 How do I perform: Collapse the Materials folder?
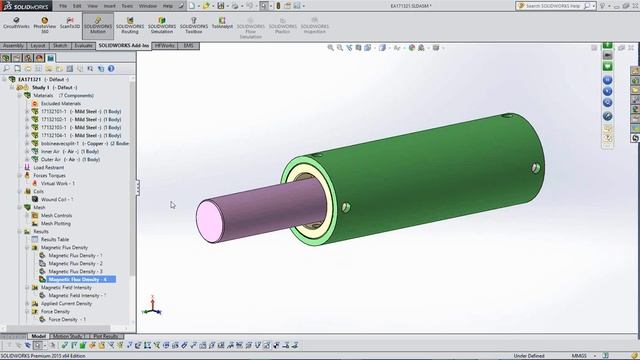20,95
